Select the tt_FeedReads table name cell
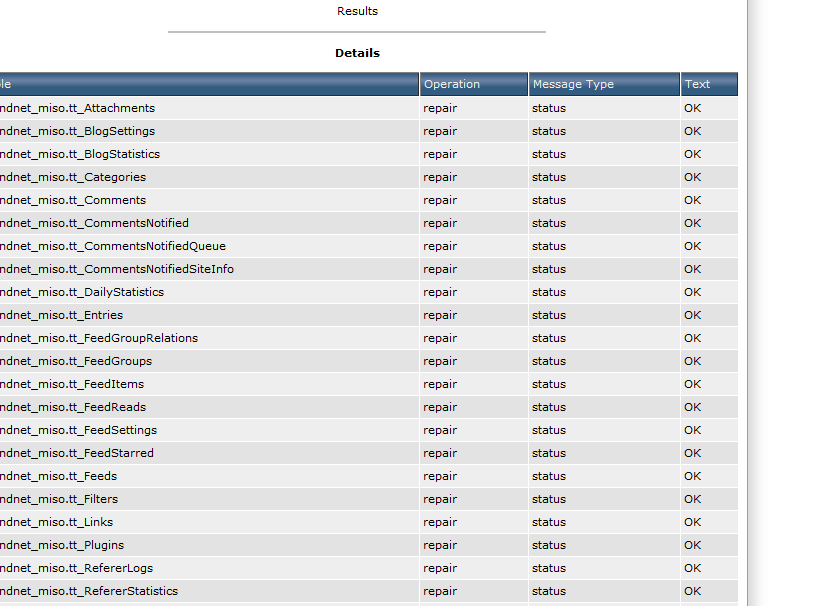 (209, 408)
